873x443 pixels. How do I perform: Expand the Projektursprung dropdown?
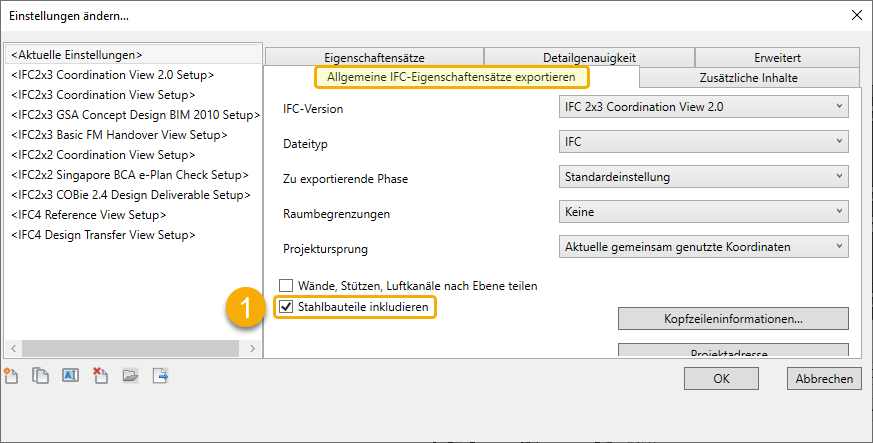pyautogui.click(x=703, y=246)
